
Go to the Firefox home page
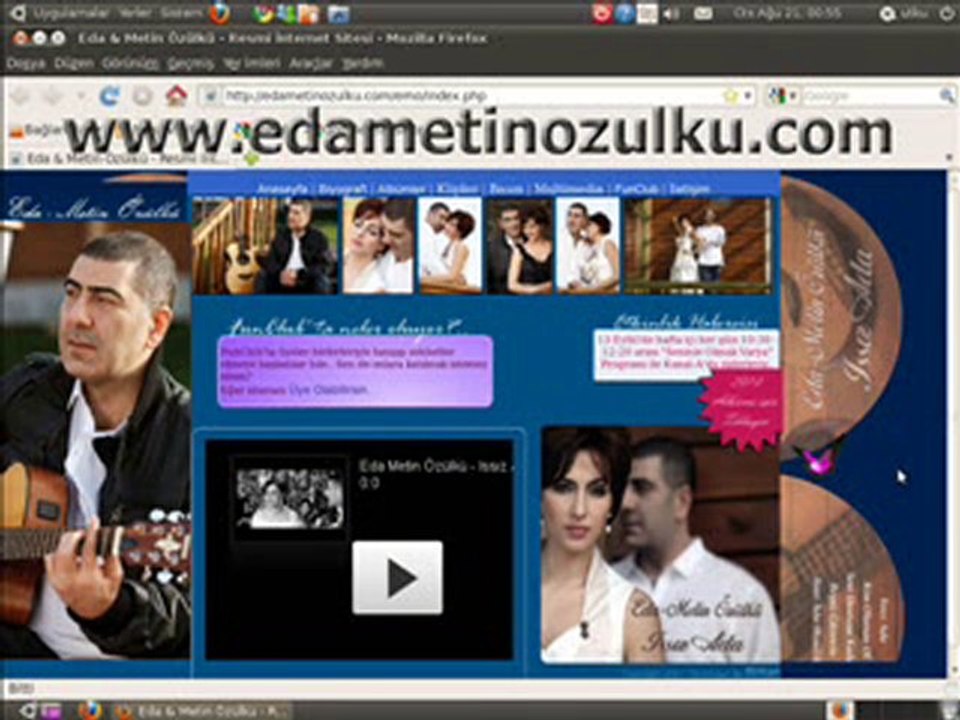[x=176, y=96]
